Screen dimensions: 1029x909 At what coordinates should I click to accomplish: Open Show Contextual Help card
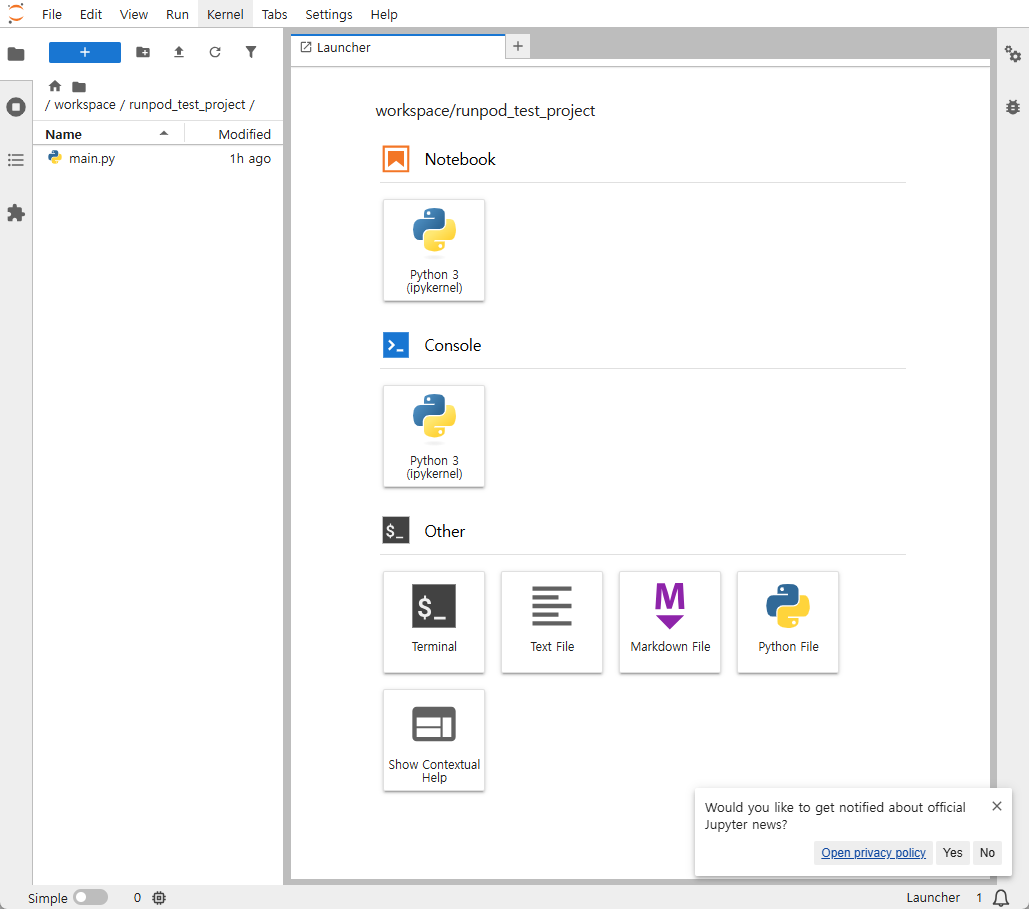point(434,740)
